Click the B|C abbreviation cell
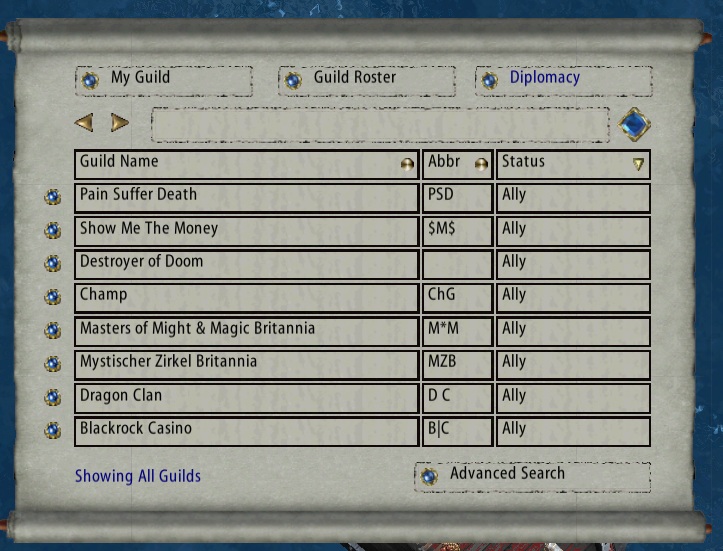This screenshot has width=723, height=551. (457, 431)
